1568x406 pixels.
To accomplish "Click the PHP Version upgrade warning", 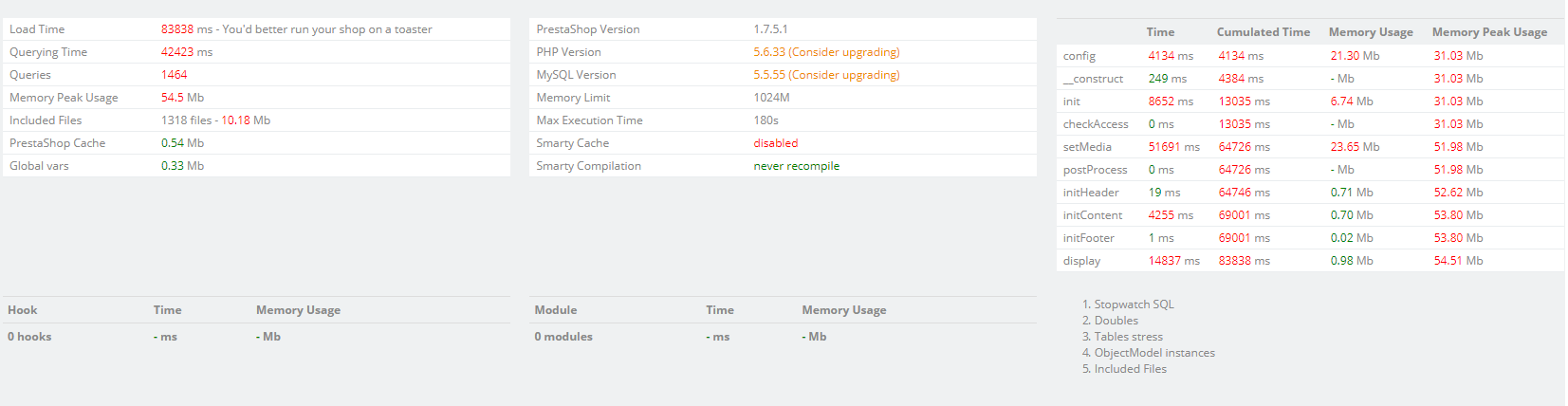I will tap(826, 52).
